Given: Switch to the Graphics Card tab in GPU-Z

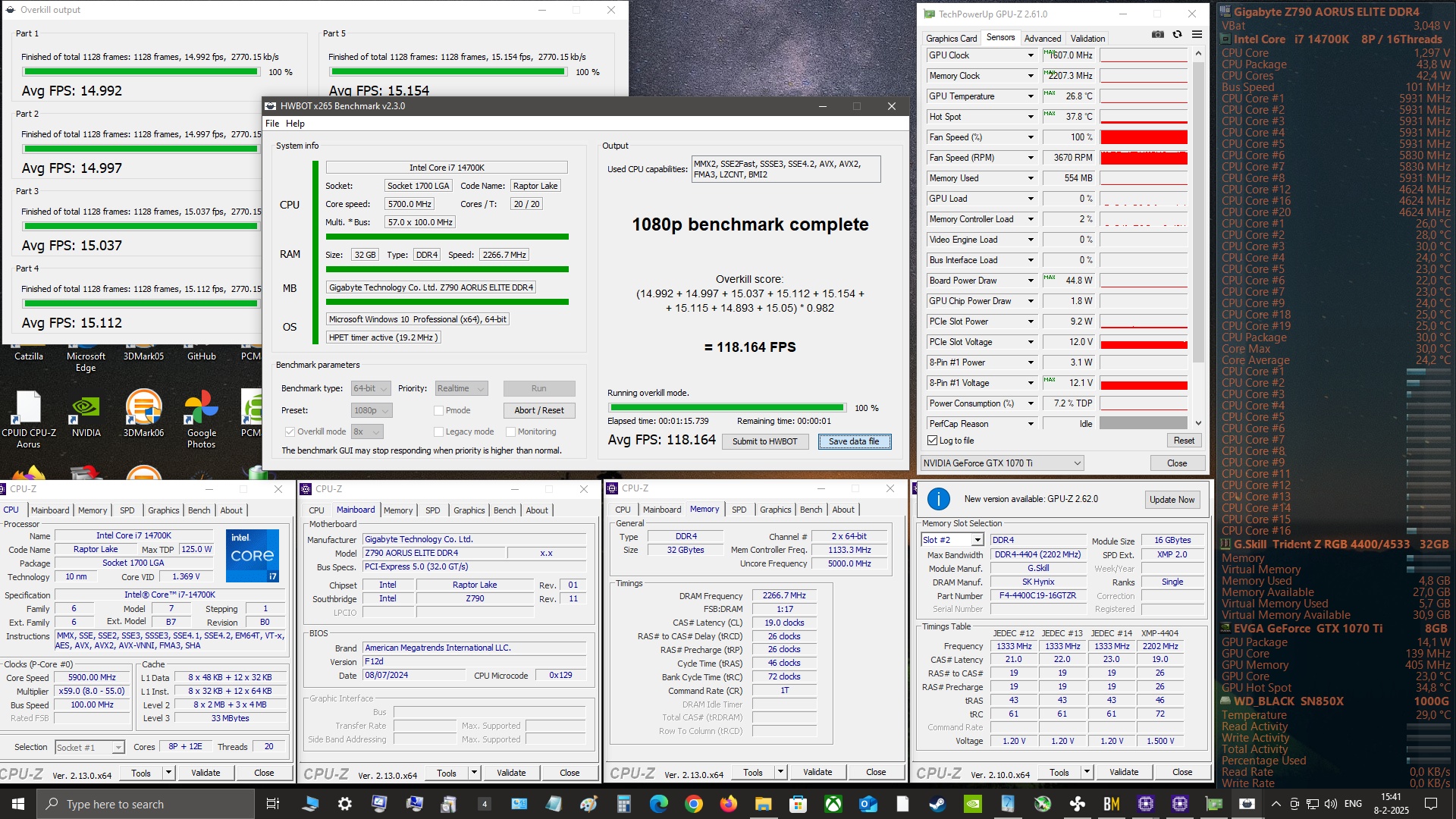Looking at the screenshot, I should [x=952, y=38].
